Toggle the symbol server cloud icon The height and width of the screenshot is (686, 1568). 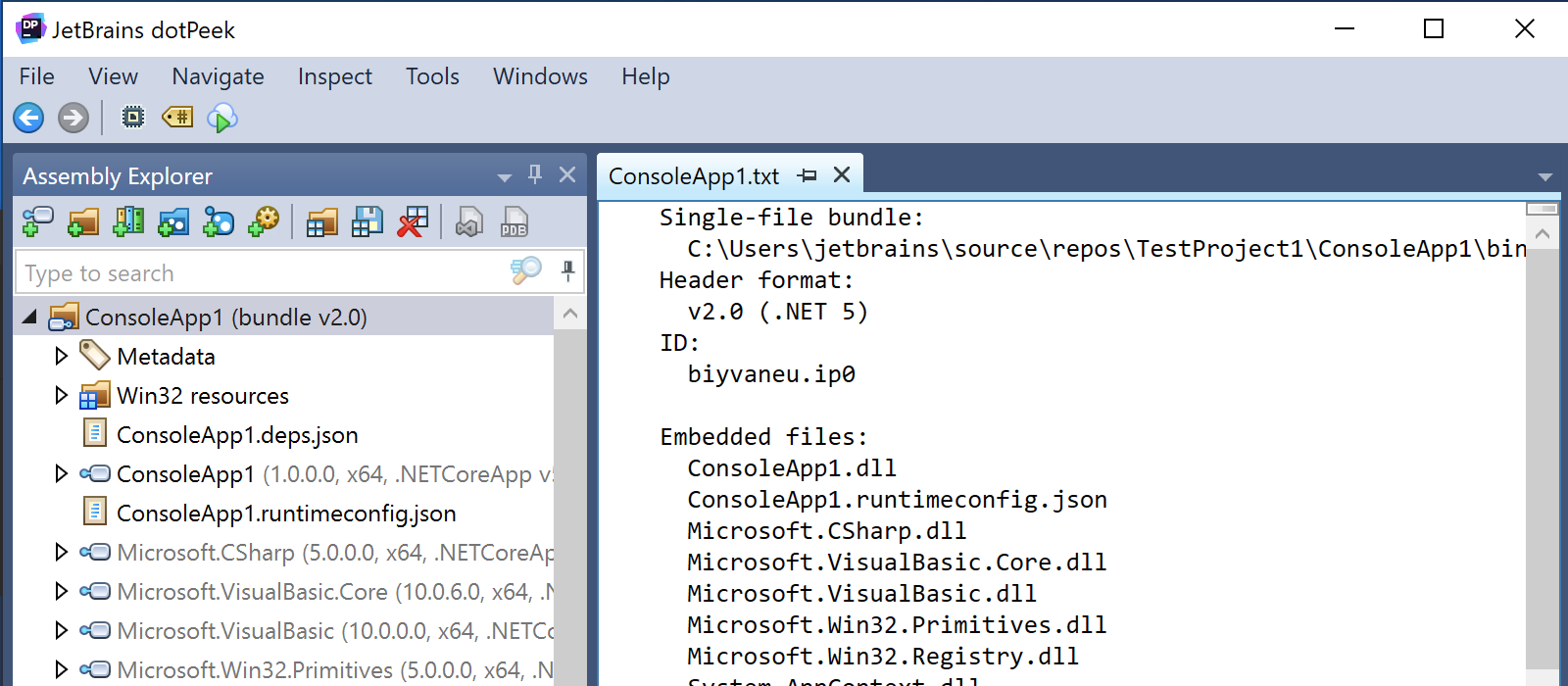222,118
